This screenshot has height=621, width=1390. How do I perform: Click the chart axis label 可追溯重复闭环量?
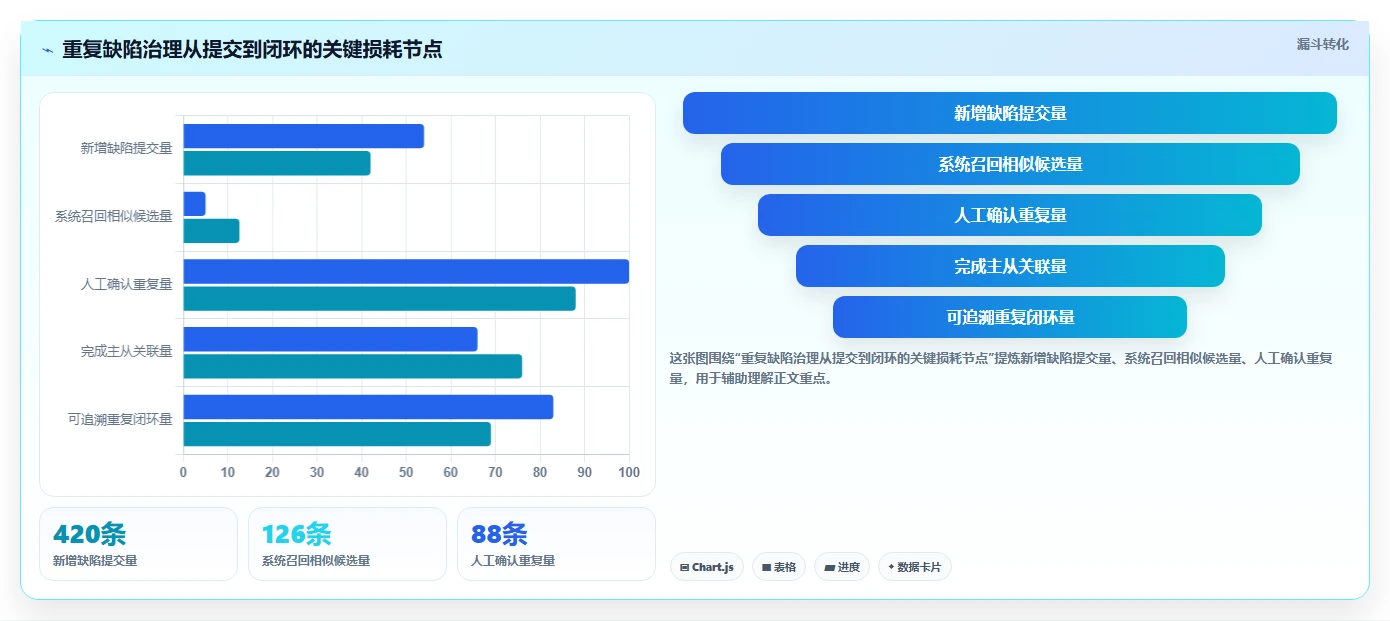point(120,419)
